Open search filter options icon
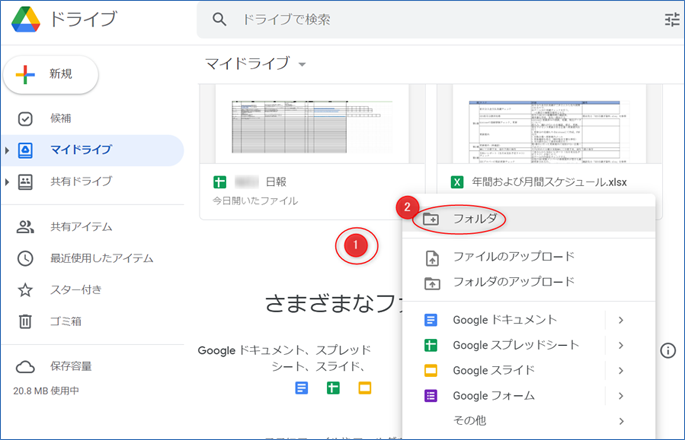 [x=672, y=20]
